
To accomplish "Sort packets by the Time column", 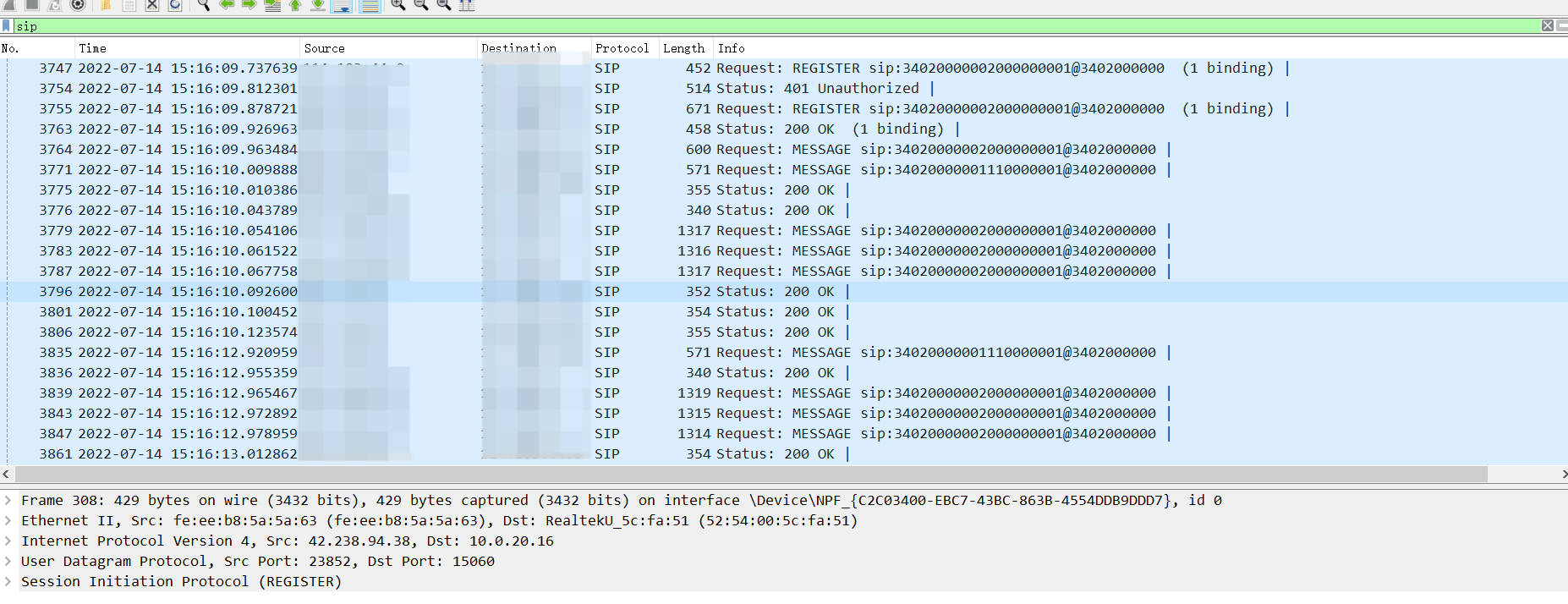I will (x=187, y=48).
